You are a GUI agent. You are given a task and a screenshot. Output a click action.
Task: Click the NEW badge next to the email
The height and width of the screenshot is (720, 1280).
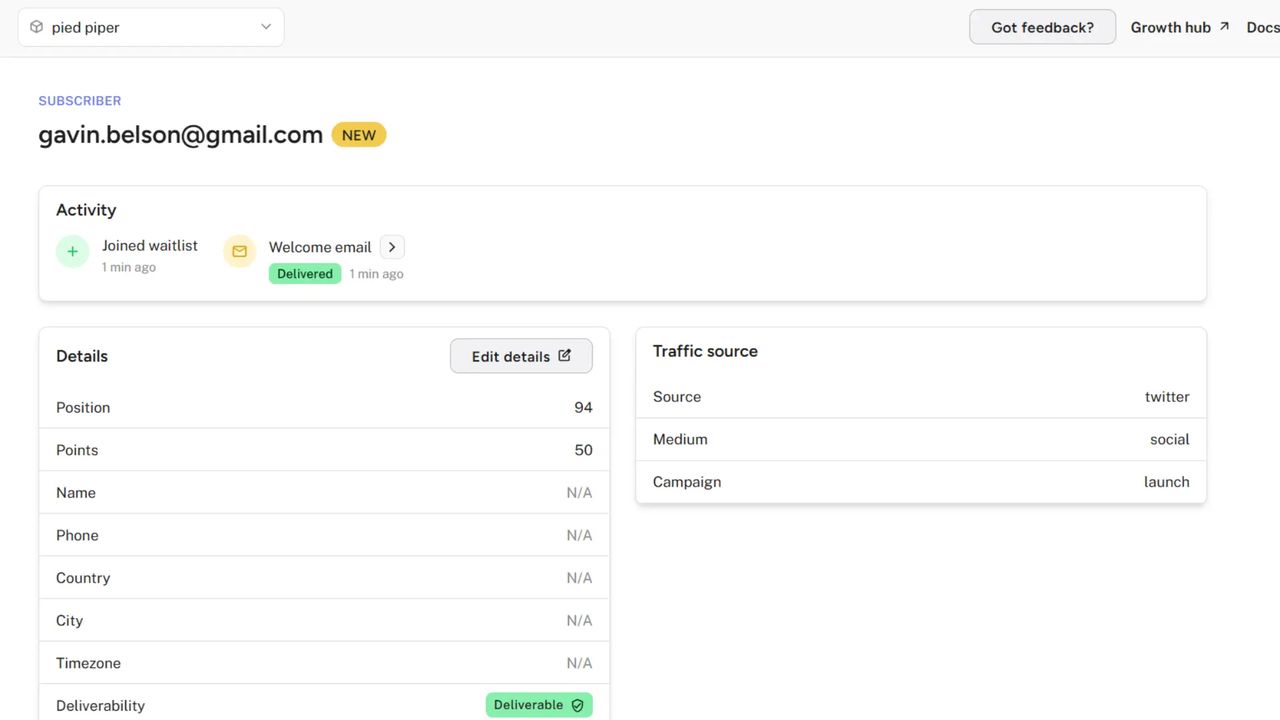point(358,134)
